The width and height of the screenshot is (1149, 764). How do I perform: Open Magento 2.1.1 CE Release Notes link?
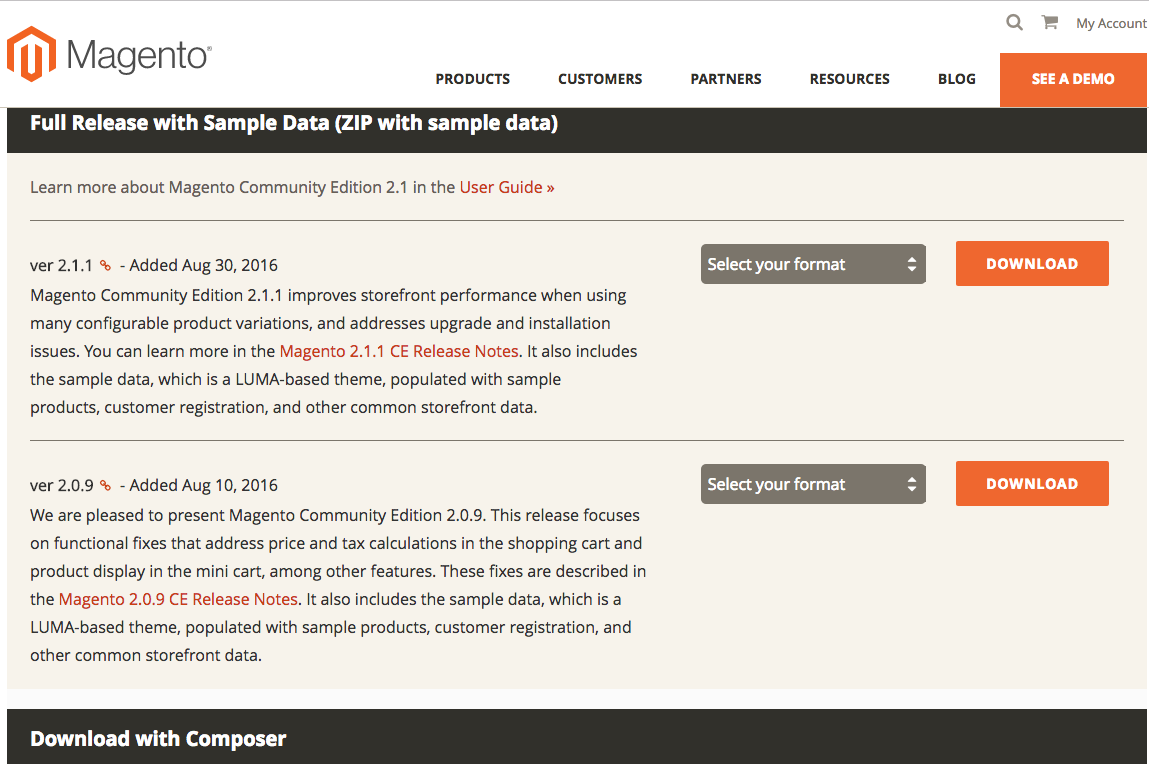[x=399, y=352]
